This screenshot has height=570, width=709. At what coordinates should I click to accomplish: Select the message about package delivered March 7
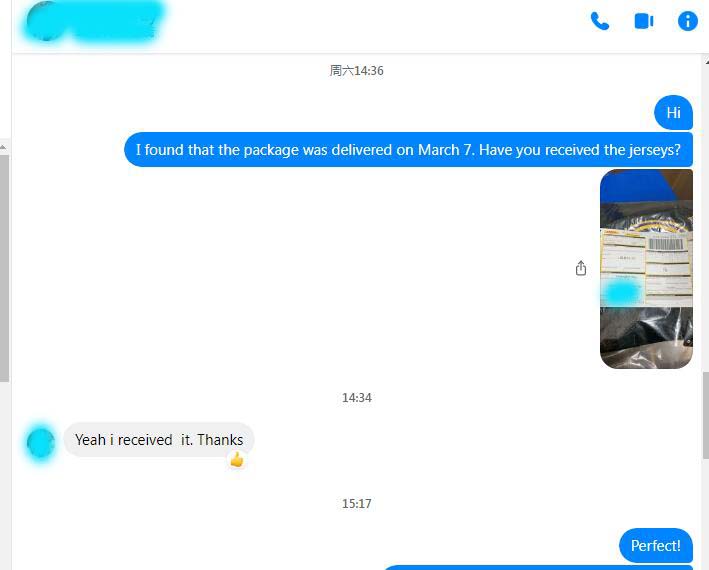pyautogui.click(x=408, y=150)
